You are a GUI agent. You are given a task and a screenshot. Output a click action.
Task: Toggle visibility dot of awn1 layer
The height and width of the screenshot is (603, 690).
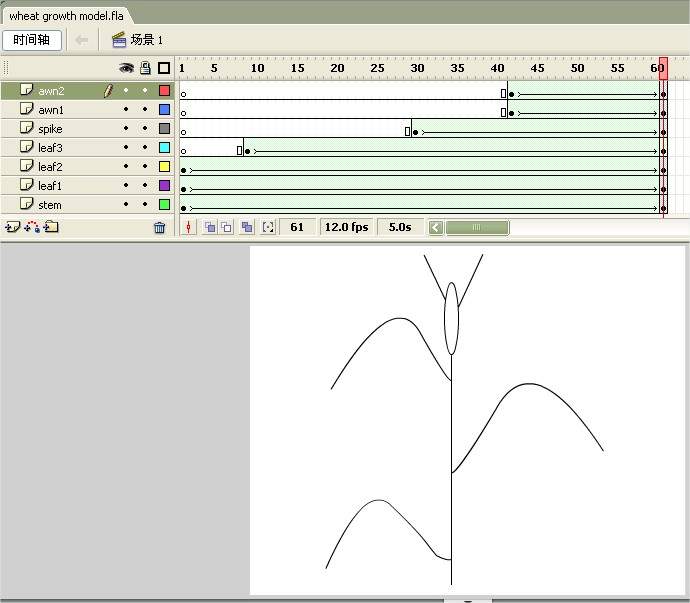click(126, 109)
